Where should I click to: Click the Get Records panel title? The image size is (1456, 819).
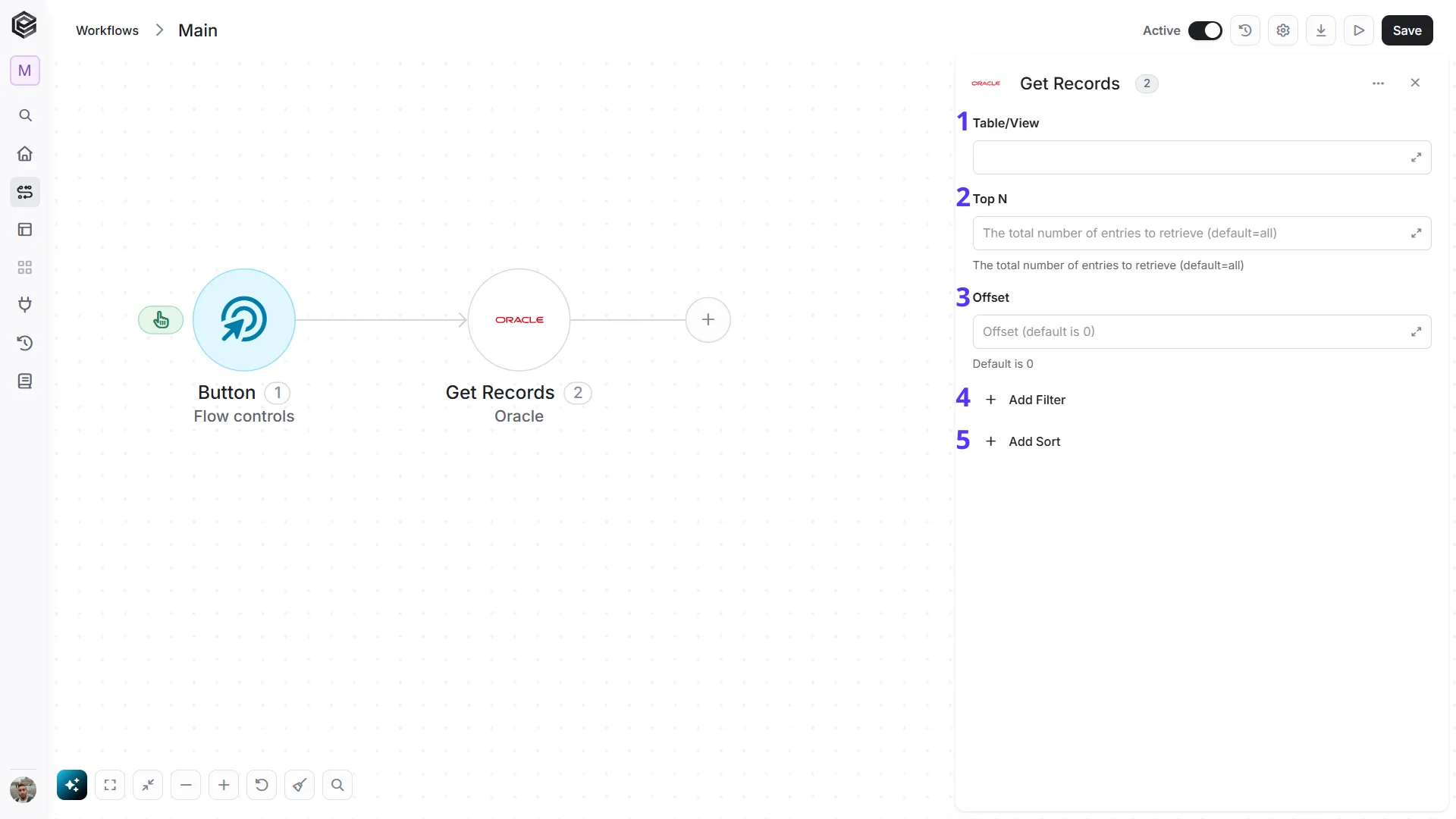coord(1069,83)
